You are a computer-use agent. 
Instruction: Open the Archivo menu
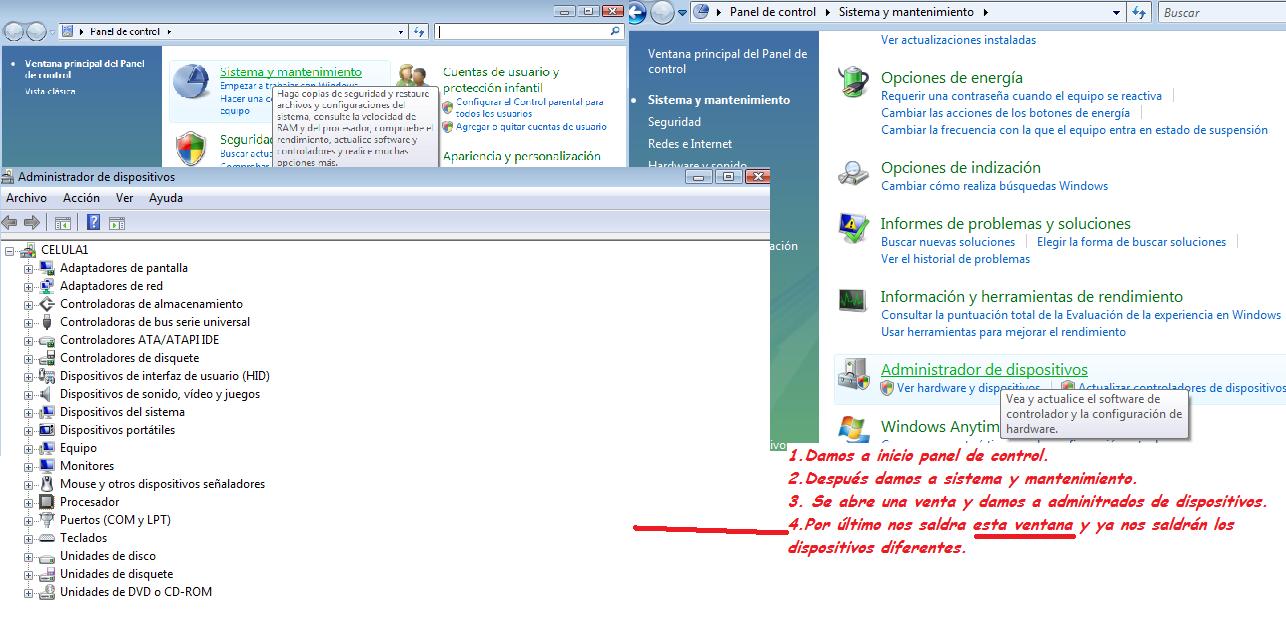point(26,198)
